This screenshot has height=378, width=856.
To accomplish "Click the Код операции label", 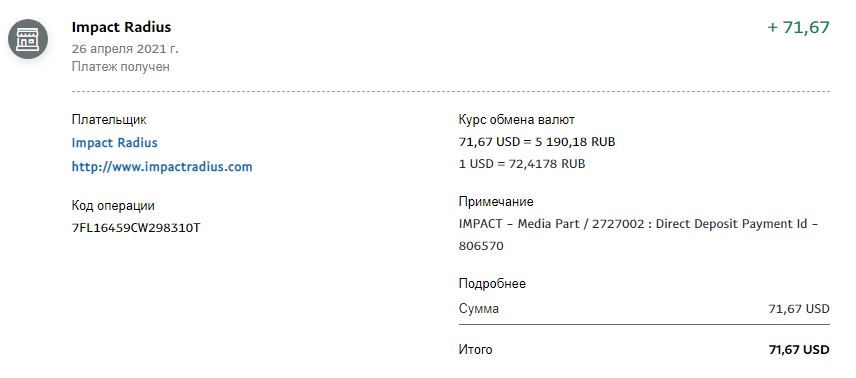I will [113, 206].
